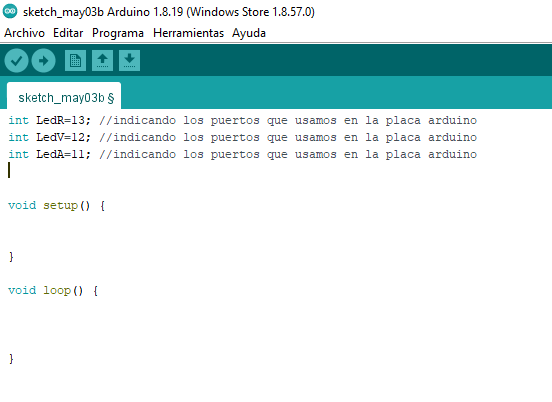Click the LedV=12 declaration line
Image resolution: width=552 pixels, height=402 pixels.
point(243,137)
